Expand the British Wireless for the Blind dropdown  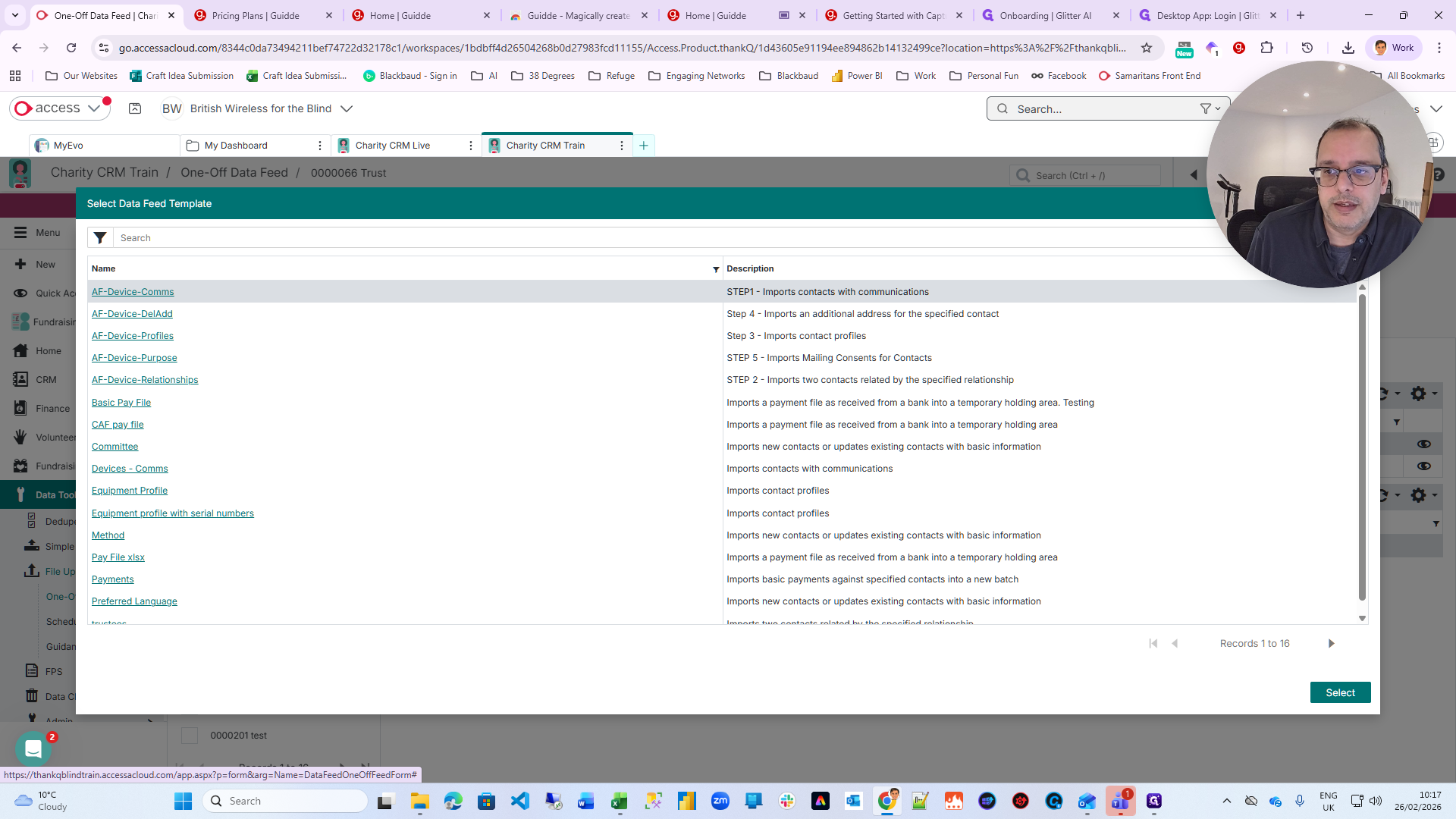tap(347, 109)
